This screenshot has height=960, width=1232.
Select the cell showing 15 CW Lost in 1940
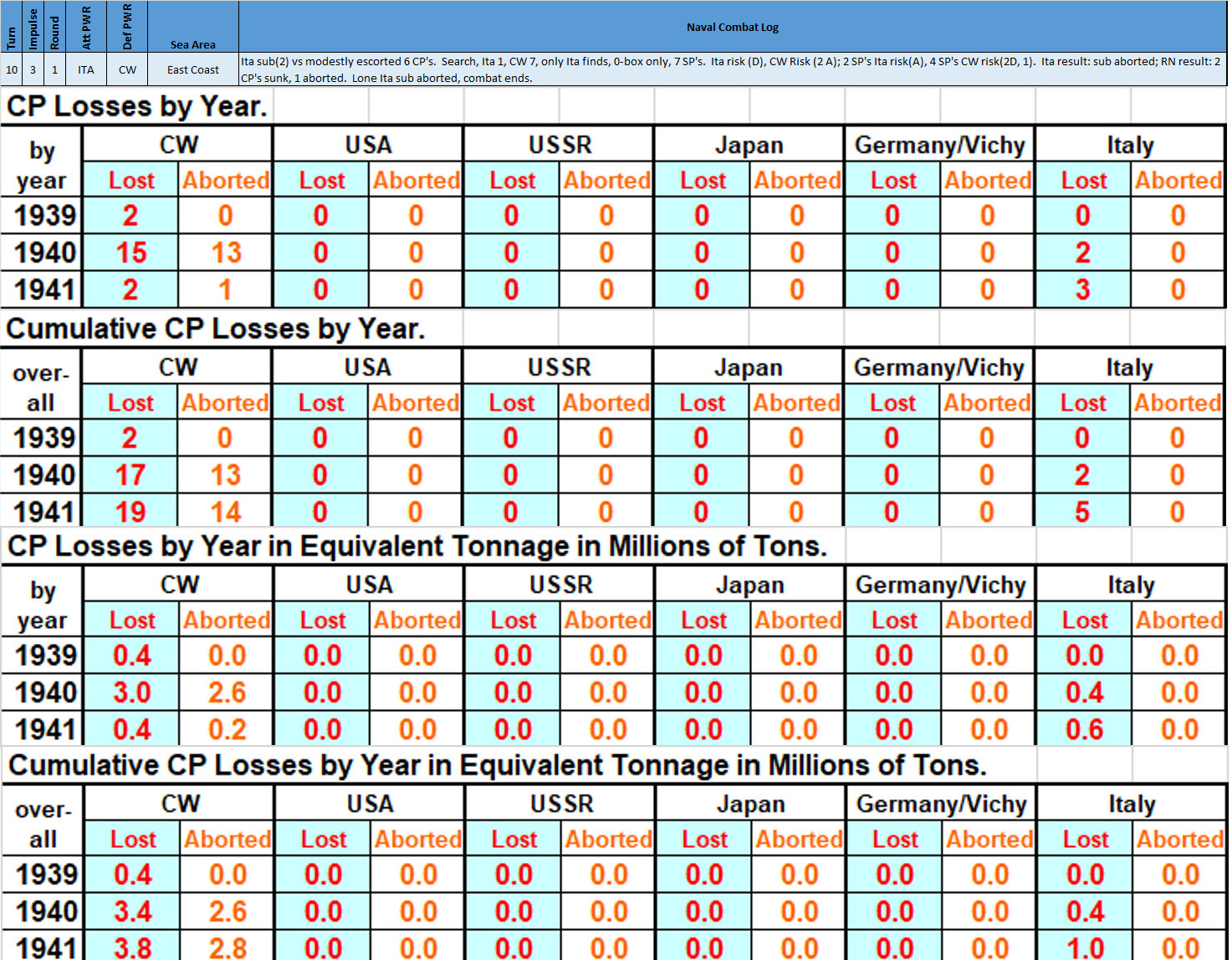[x=130, y=252]
